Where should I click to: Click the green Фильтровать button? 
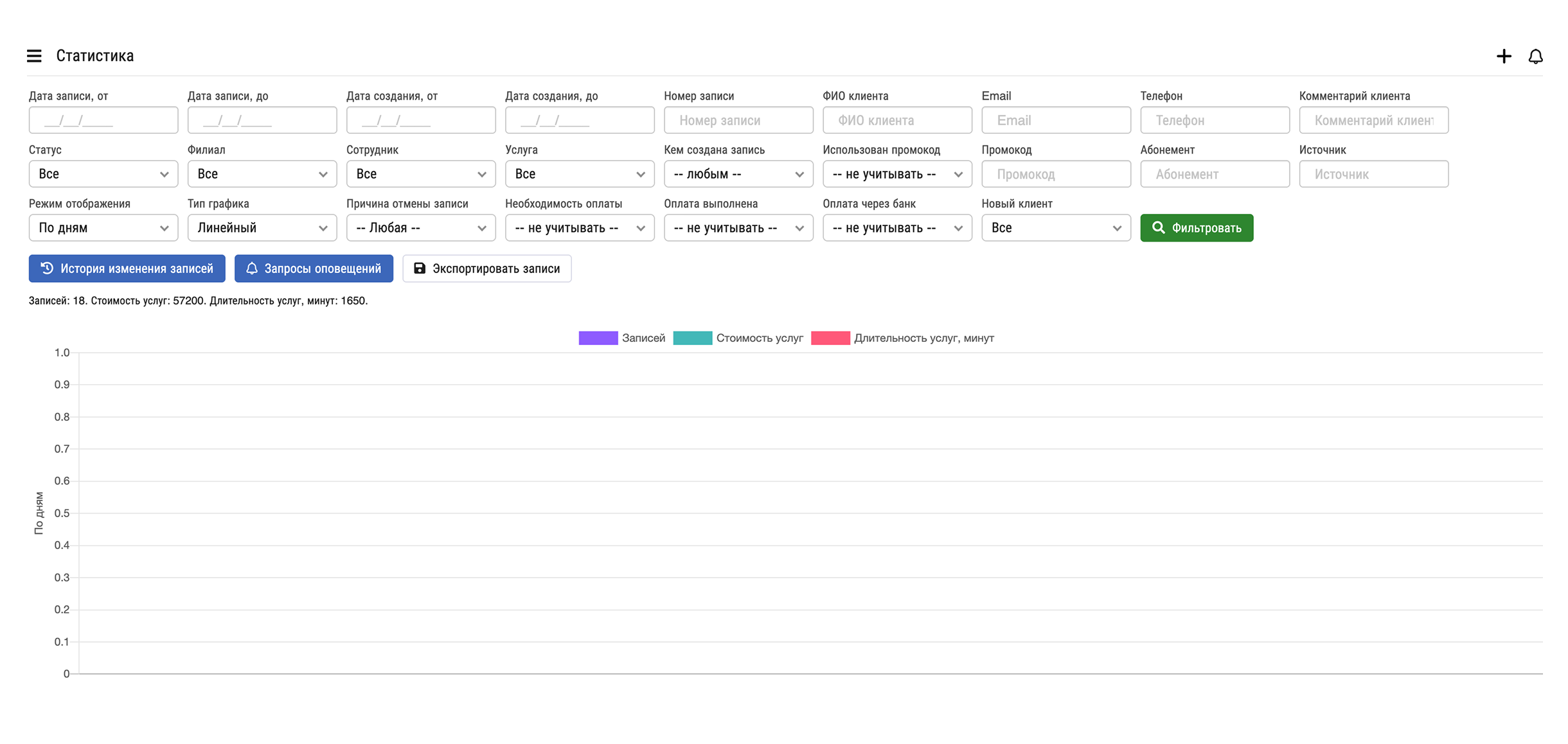point(1196,228)
